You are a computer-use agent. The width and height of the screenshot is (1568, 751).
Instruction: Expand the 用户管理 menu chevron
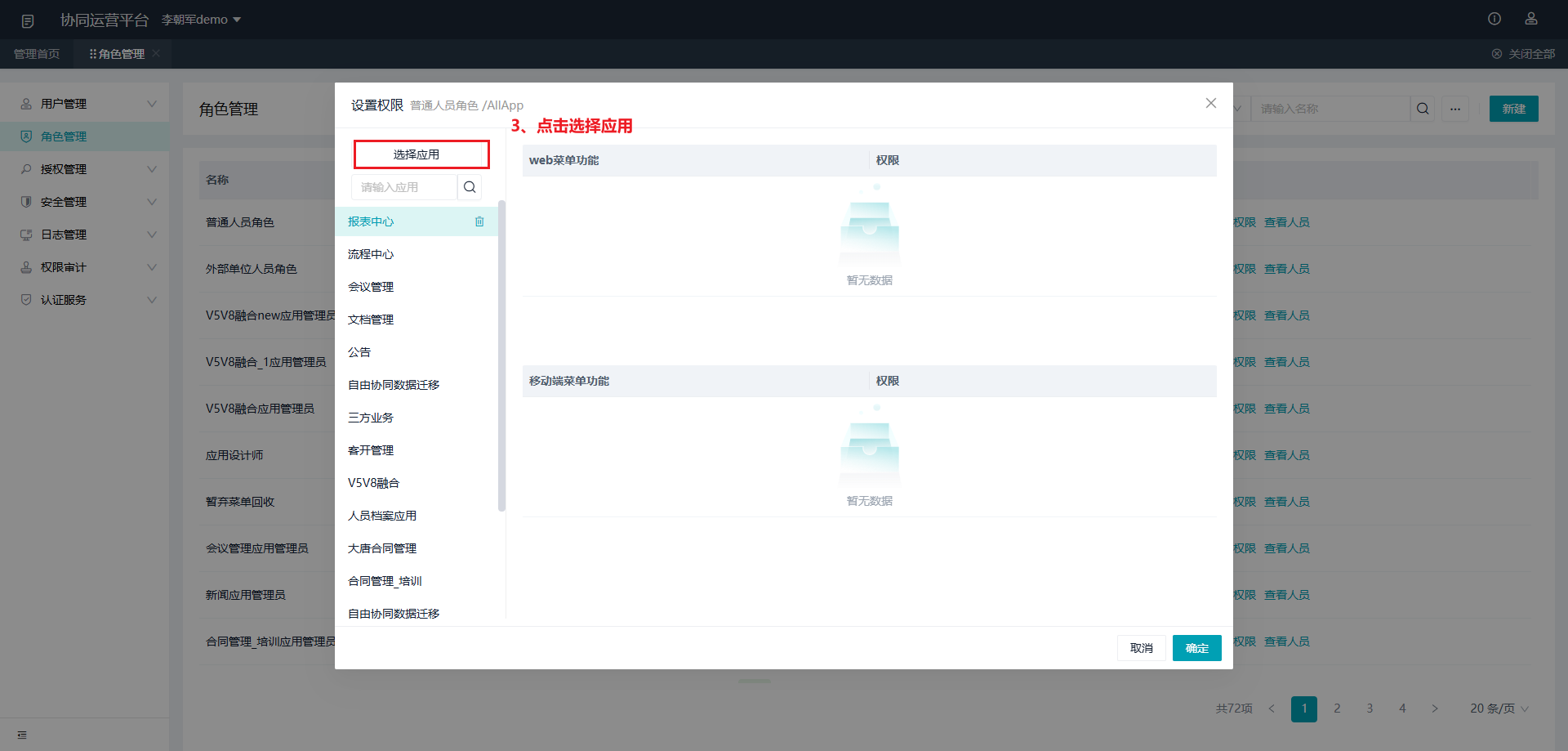152,104
